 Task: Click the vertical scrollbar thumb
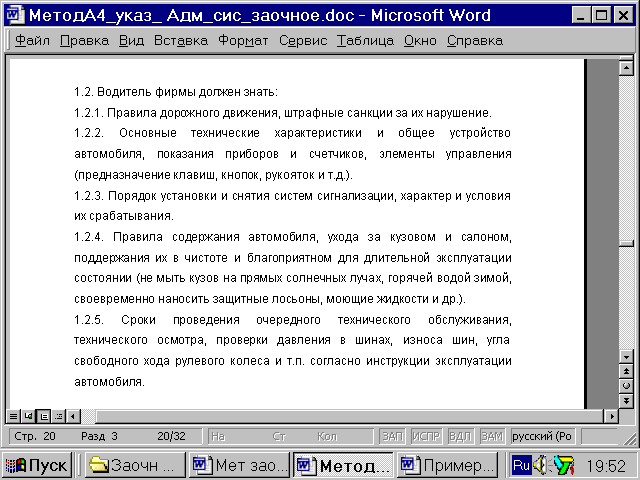coord(626,244)
